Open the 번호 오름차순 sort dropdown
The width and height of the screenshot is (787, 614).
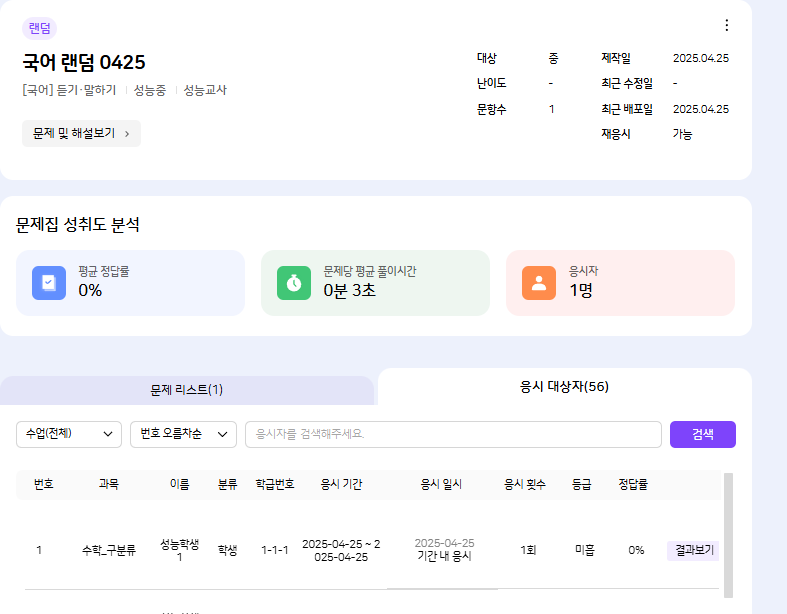pyautogui.click(x=183, y=434)
